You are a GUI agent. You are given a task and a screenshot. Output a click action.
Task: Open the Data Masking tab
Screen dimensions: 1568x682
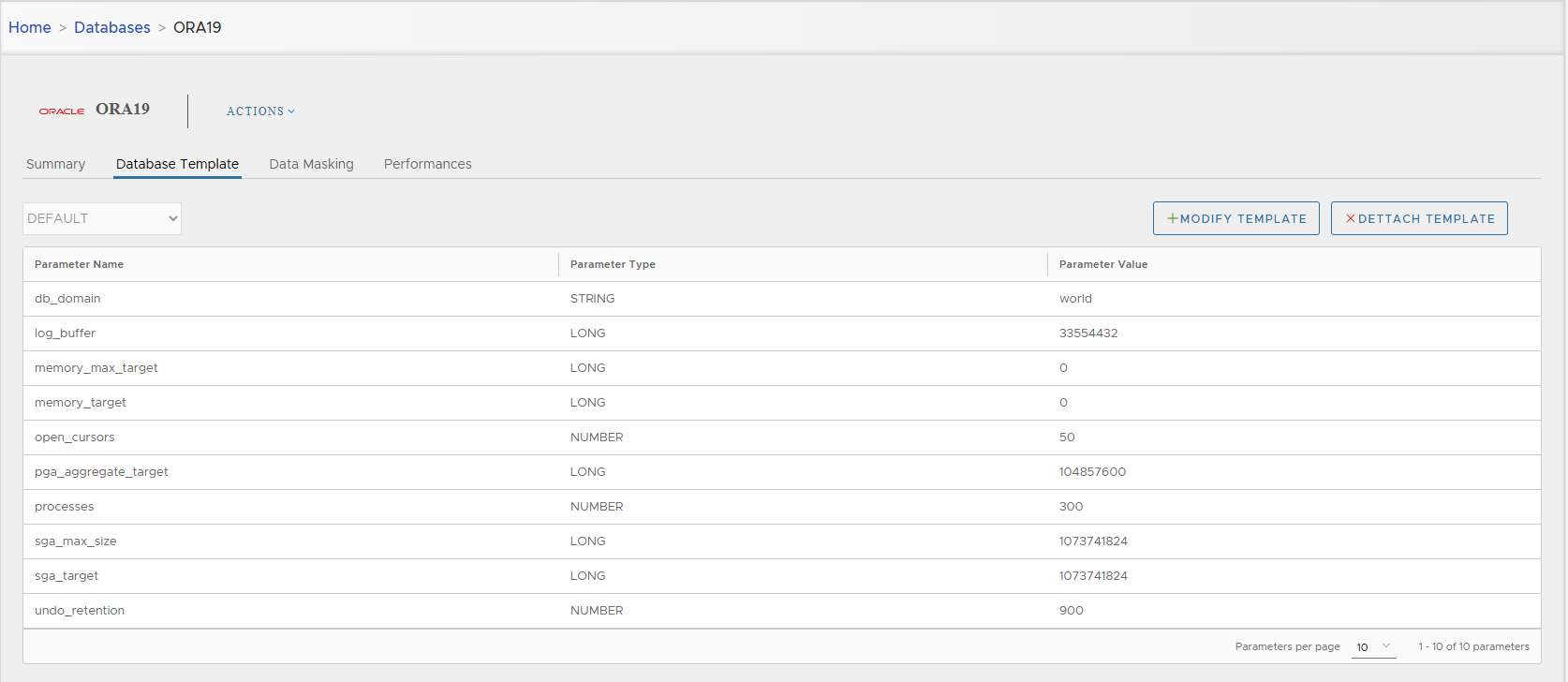coord(311,164)
